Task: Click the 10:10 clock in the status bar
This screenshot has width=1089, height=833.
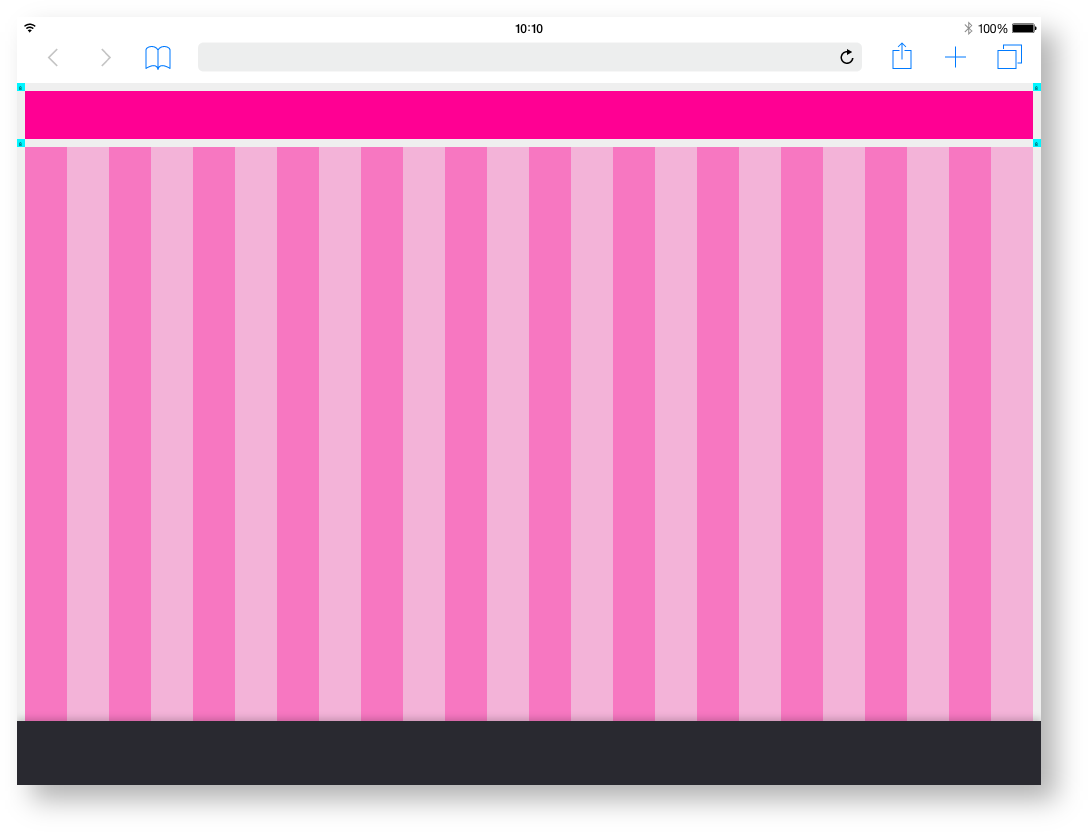Action: 529,28
